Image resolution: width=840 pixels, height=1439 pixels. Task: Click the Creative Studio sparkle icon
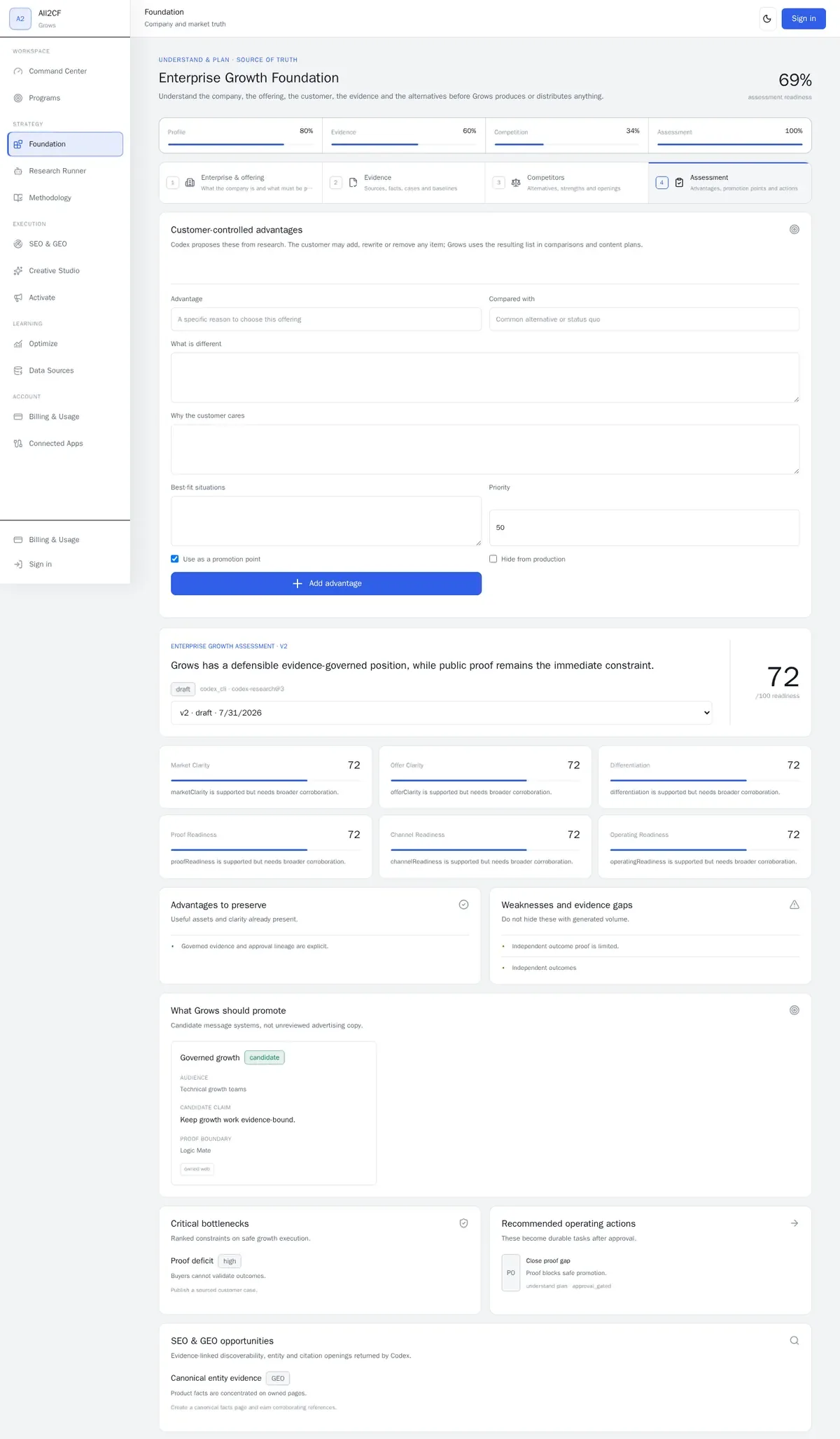point(18,271)
